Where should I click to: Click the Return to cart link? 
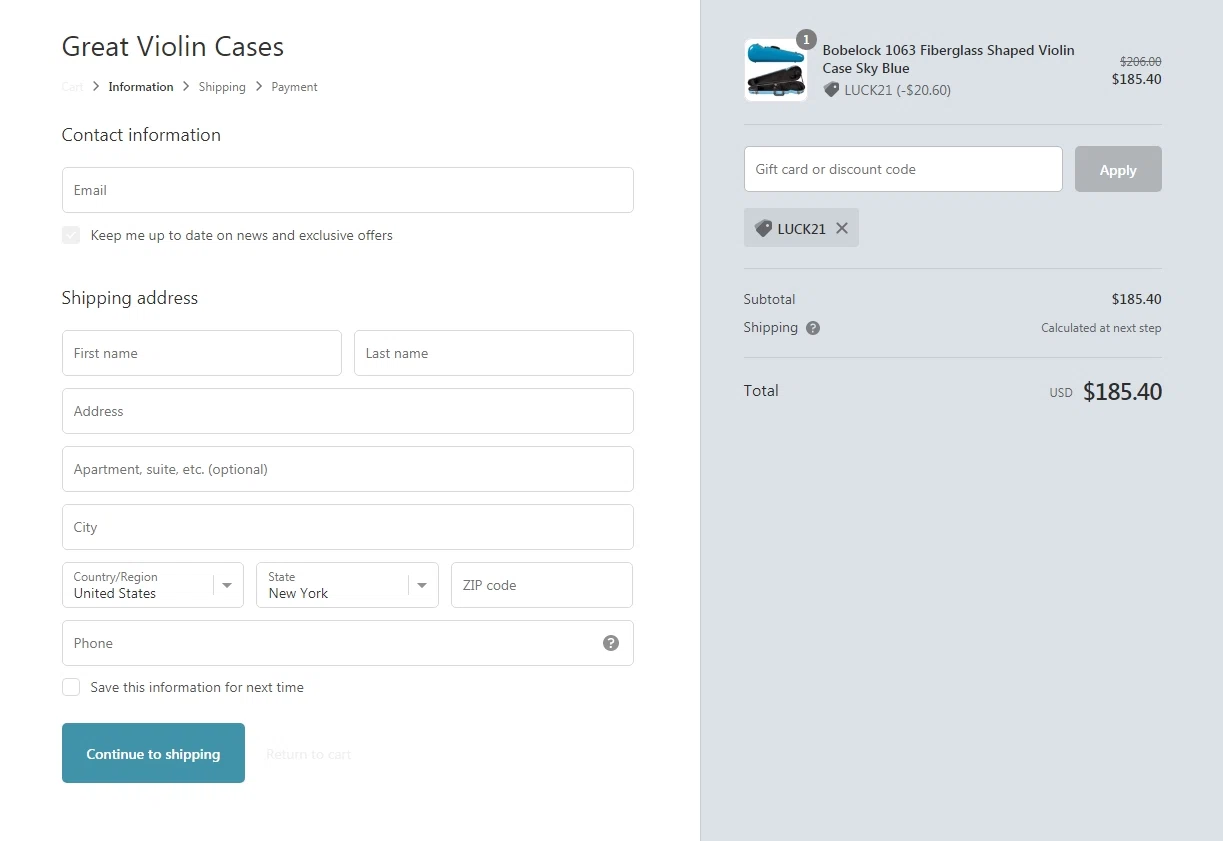pos(308,754)
